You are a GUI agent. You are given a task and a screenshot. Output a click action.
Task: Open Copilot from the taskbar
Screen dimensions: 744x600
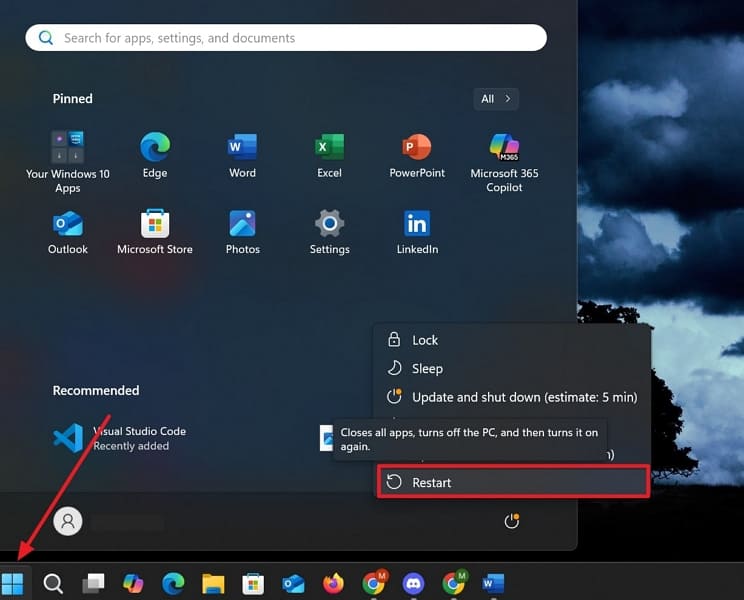(x=133, y=583)
